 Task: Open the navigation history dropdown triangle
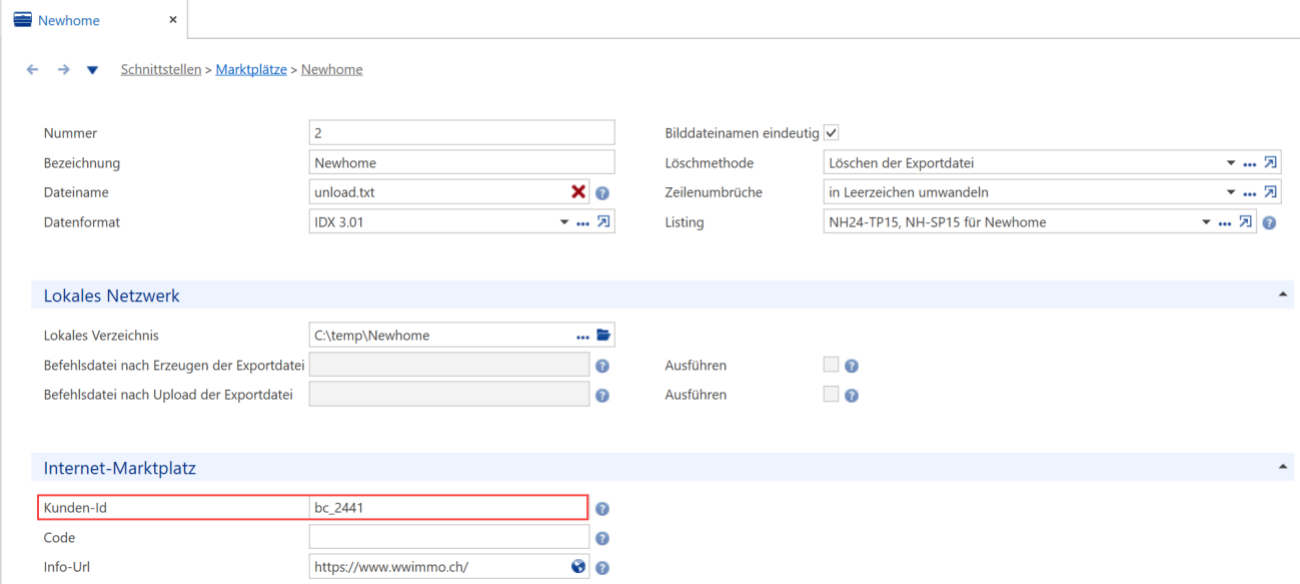pyautogui.click(x=92, y=70)
